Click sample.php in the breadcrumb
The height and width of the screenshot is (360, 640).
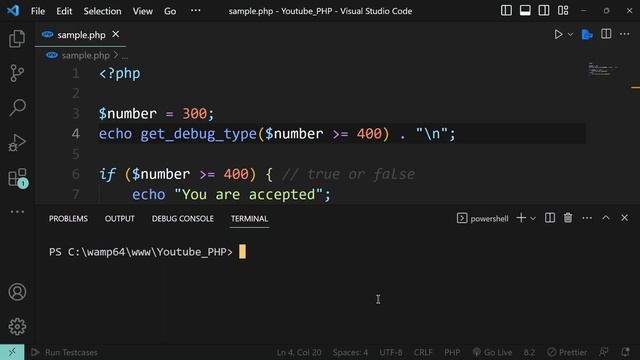pyautogui.click(x=86, y=56)
